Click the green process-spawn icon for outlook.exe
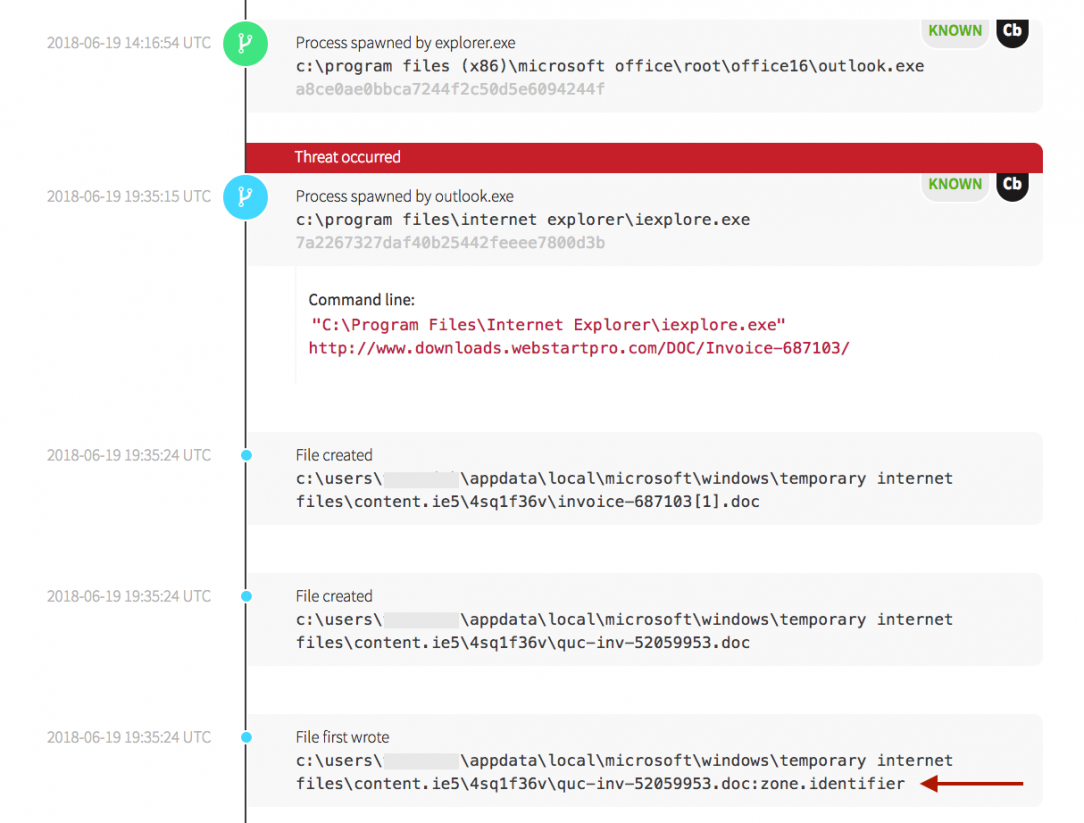Screen dimensions: 1084x823 click(245, 44)
